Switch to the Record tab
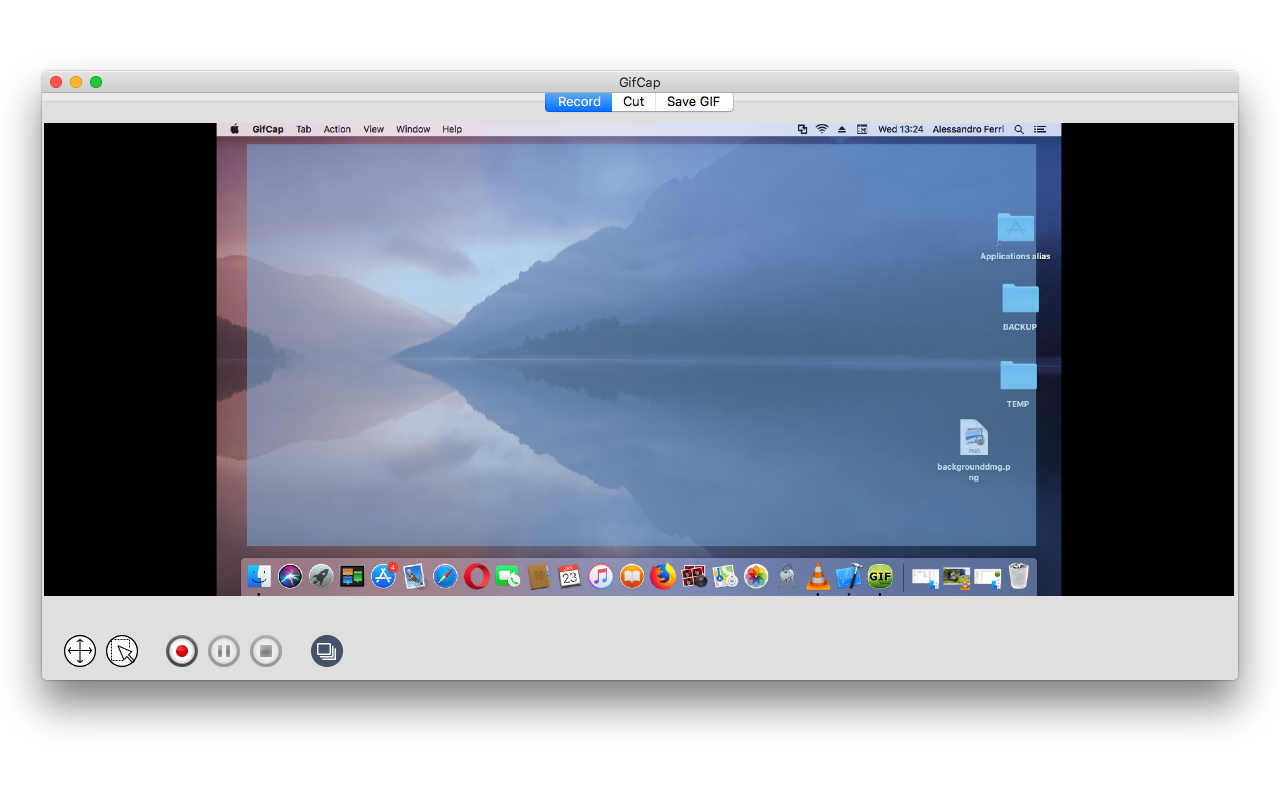The height and width of the screenshot is (800, 1280). (x=579, y=102)
